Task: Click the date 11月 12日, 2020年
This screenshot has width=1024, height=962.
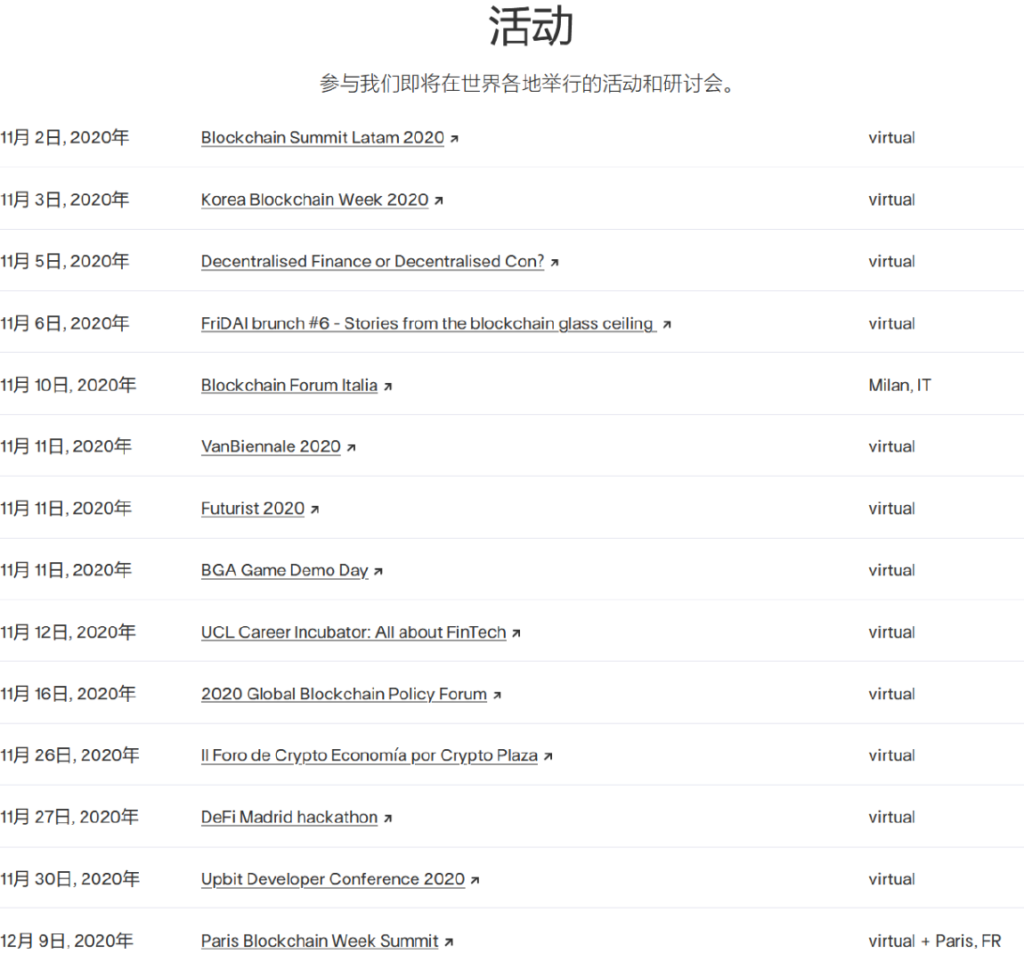Action: (x=68, y=632)
